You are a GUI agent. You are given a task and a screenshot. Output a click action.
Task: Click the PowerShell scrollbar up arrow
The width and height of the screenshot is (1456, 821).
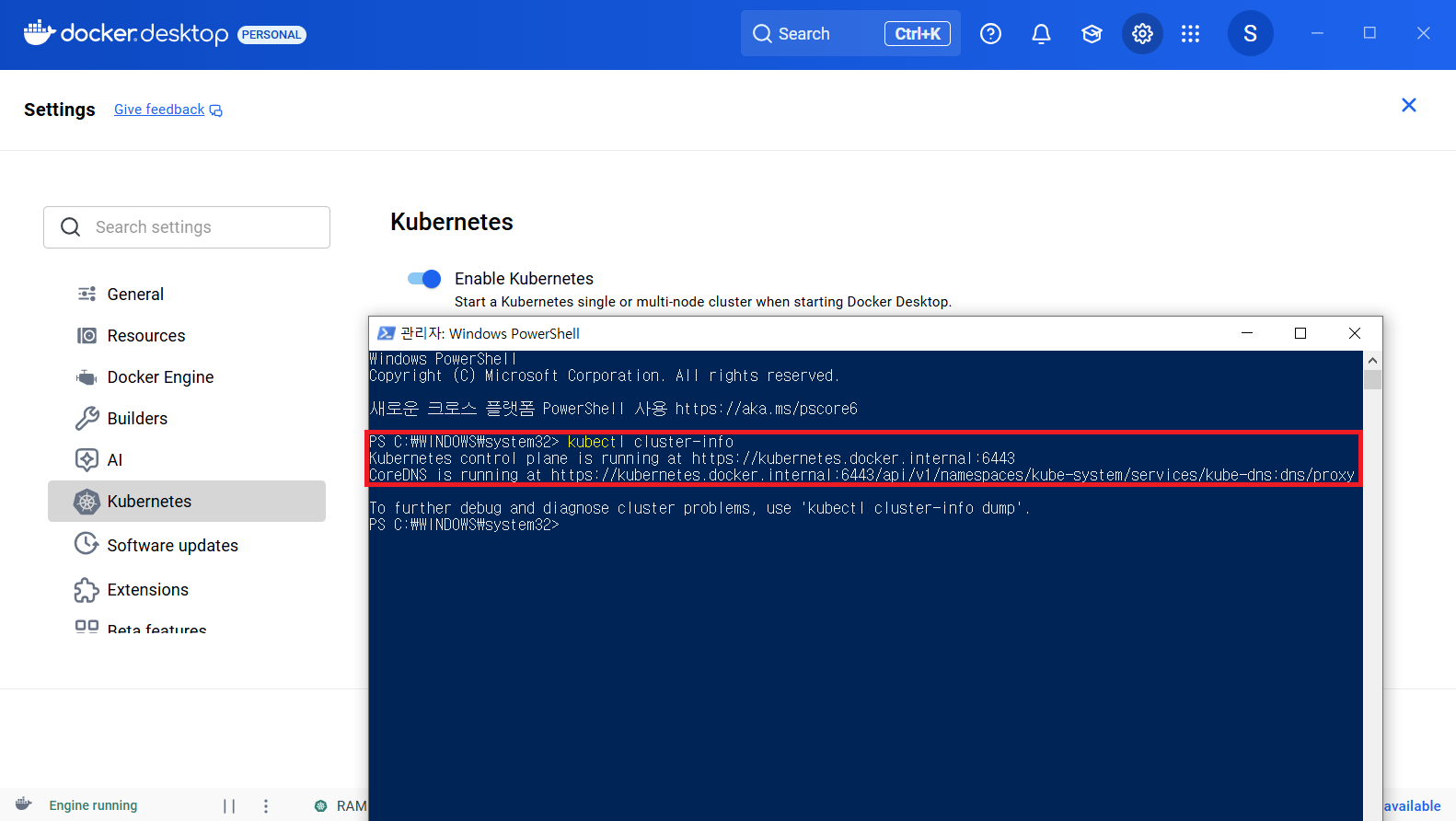click(x=1372, y=360)
